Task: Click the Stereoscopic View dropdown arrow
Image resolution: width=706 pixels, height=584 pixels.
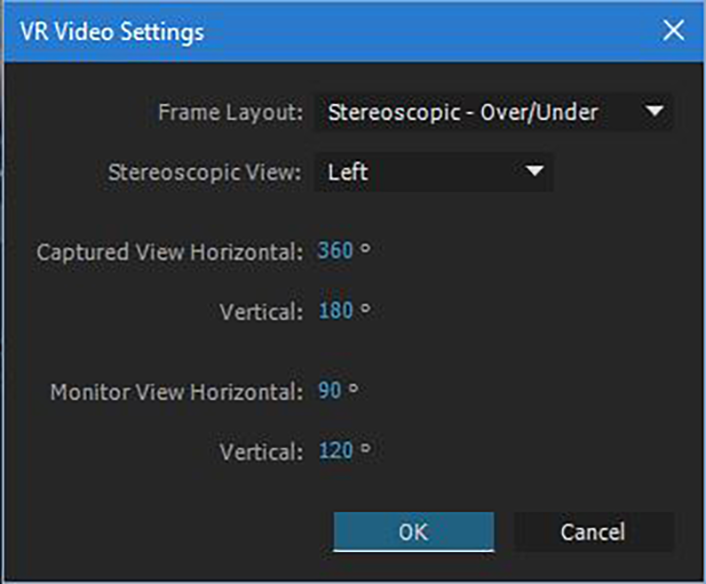Action: [x=535, y=172]
